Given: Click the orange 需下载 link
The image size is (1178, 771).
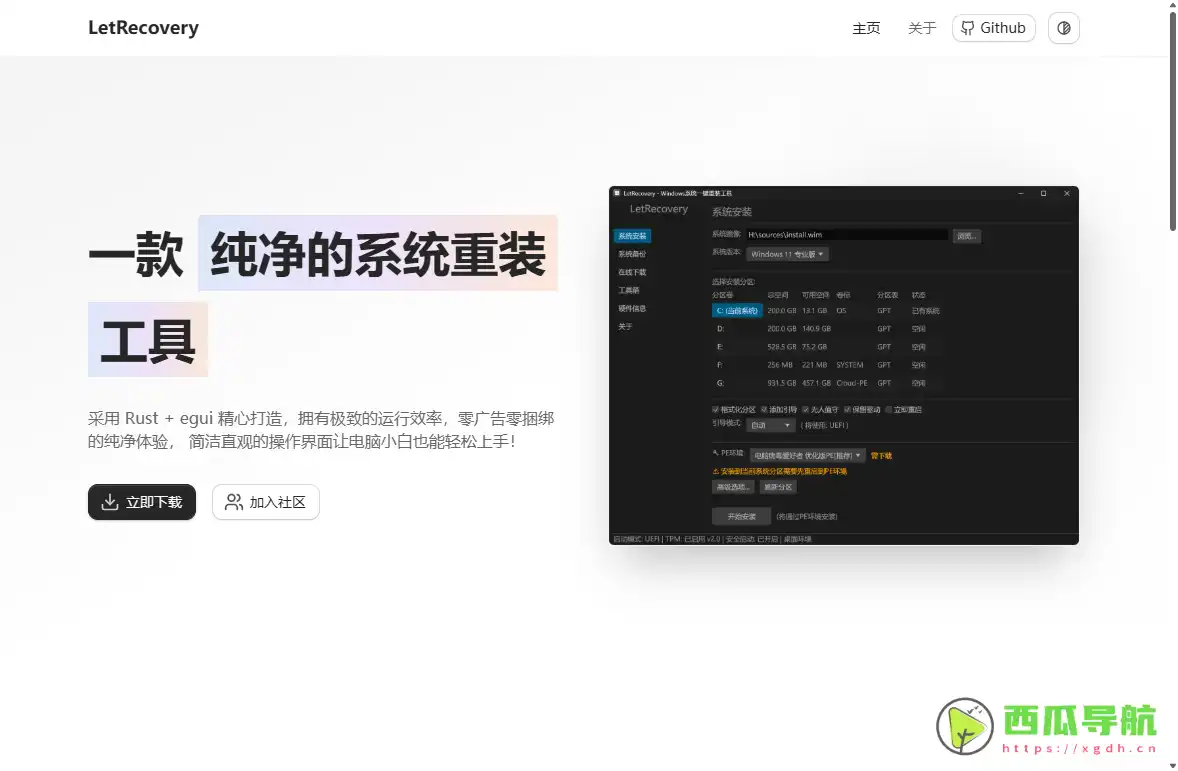Looking at the screenshot, I should pyautogui.click(x=881, y=456).
